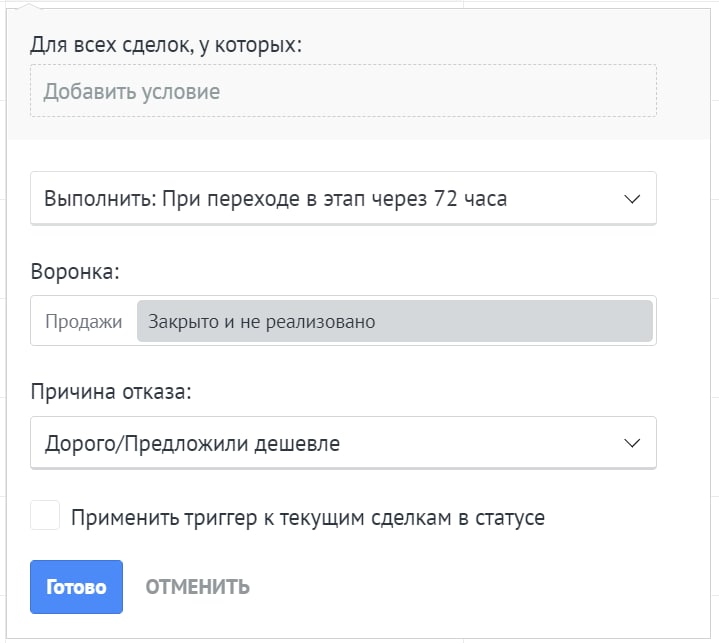
Task: Expand the Дорого/Предложили дешевле refusal reason dropdown
Action: [343, 443]
